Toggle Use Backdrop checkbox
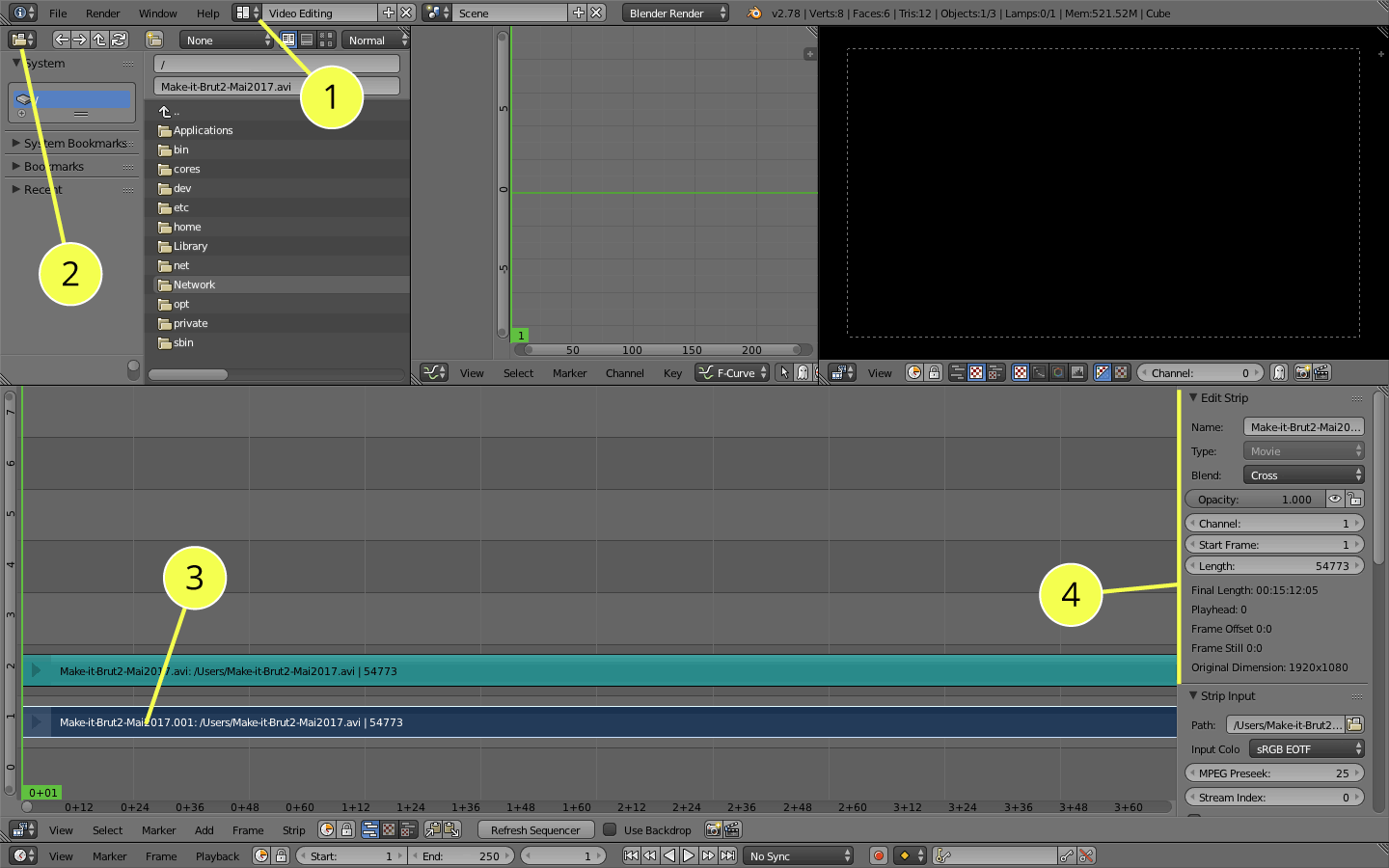The width and height of the screenshot is (1389, 868). pos(610,829)
